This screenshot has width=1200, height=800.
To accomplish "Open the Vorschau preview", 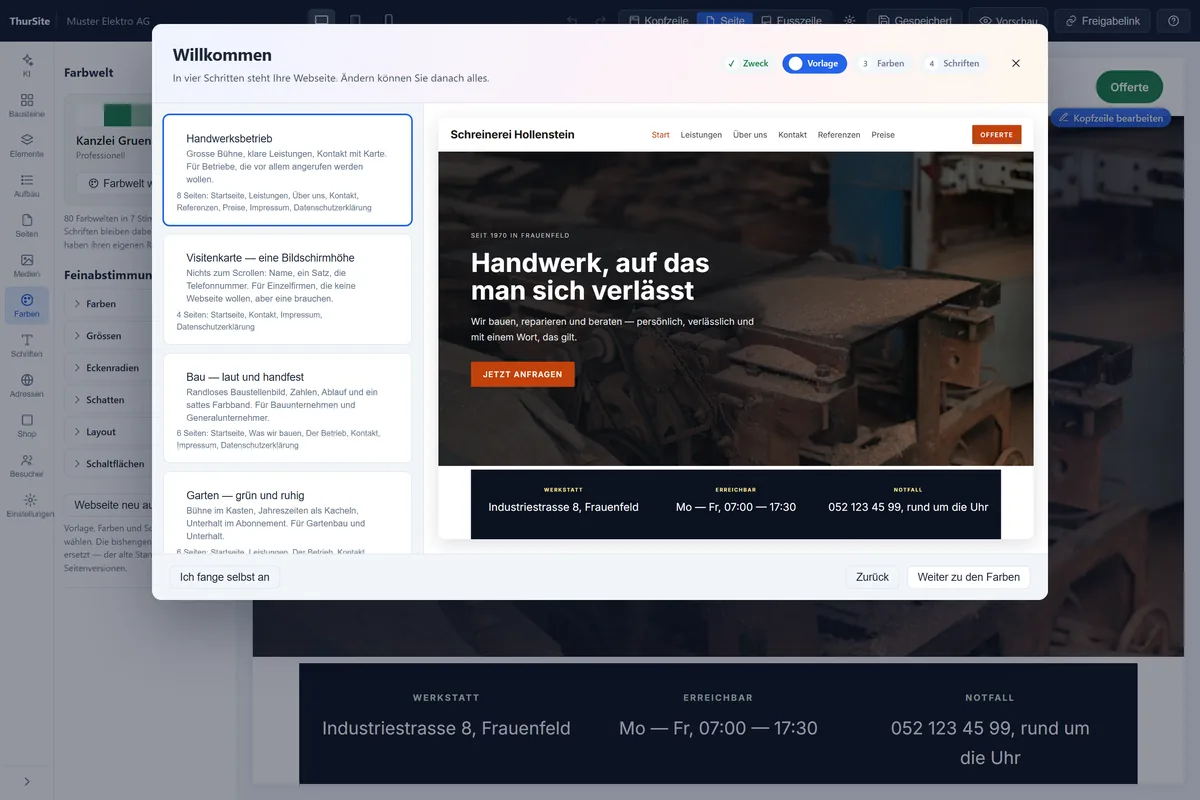I will point(1008,21).
